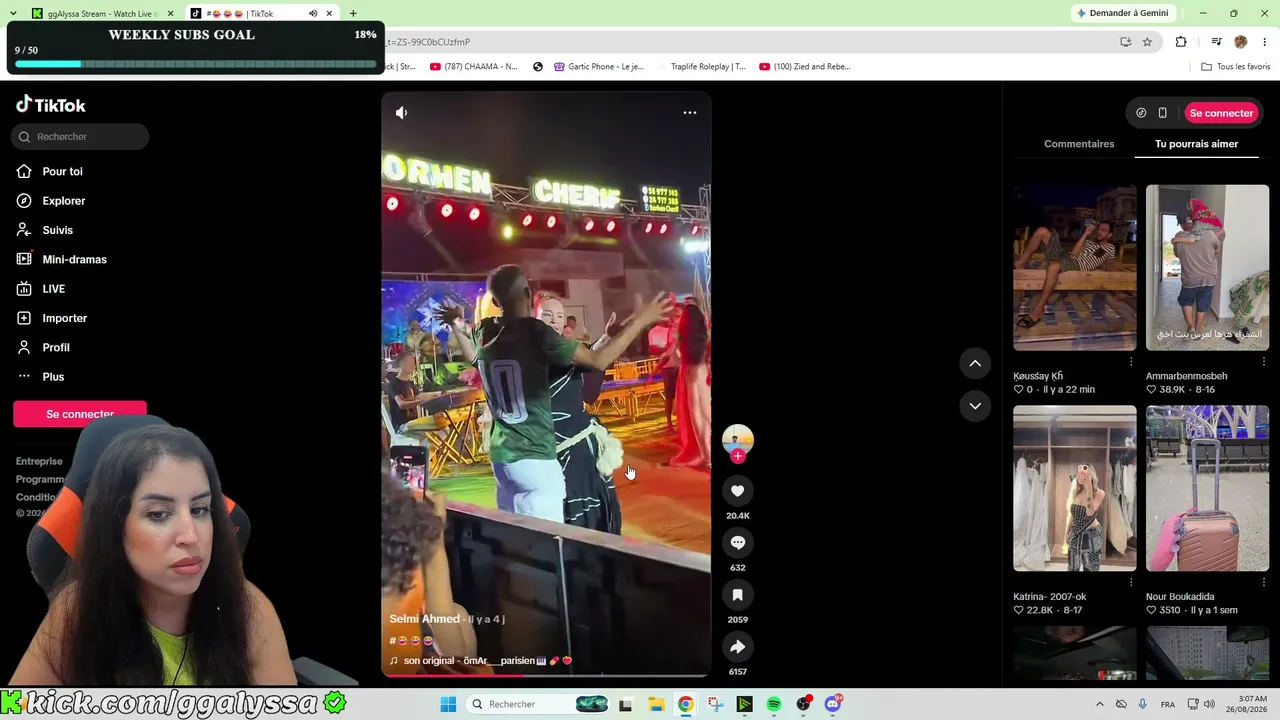1280x720 pixels.
Task: Follow the creator via the plus badge
Action: pos(738,457)
